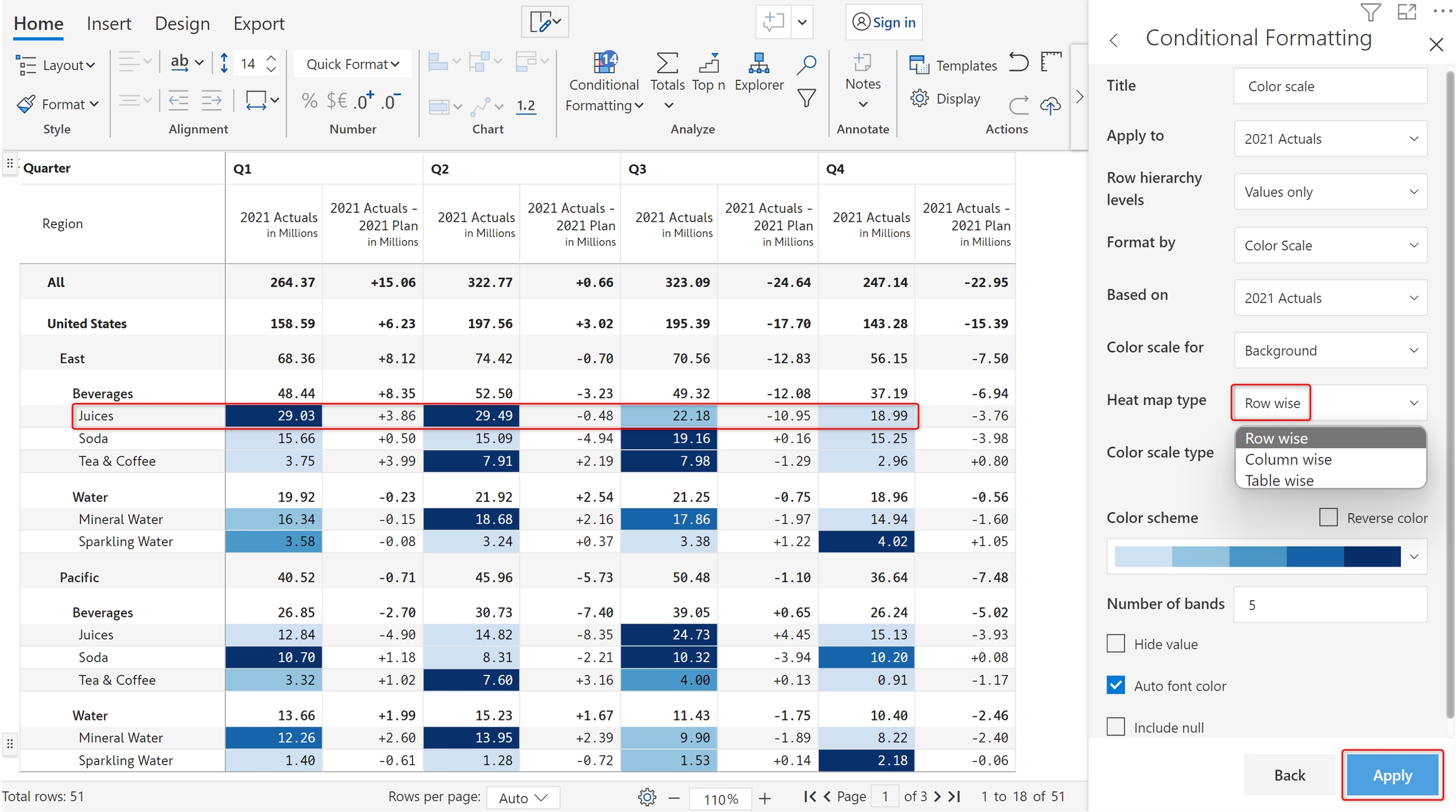
Task: Uncheck Auto font color
Action: tap(1116, 686)
